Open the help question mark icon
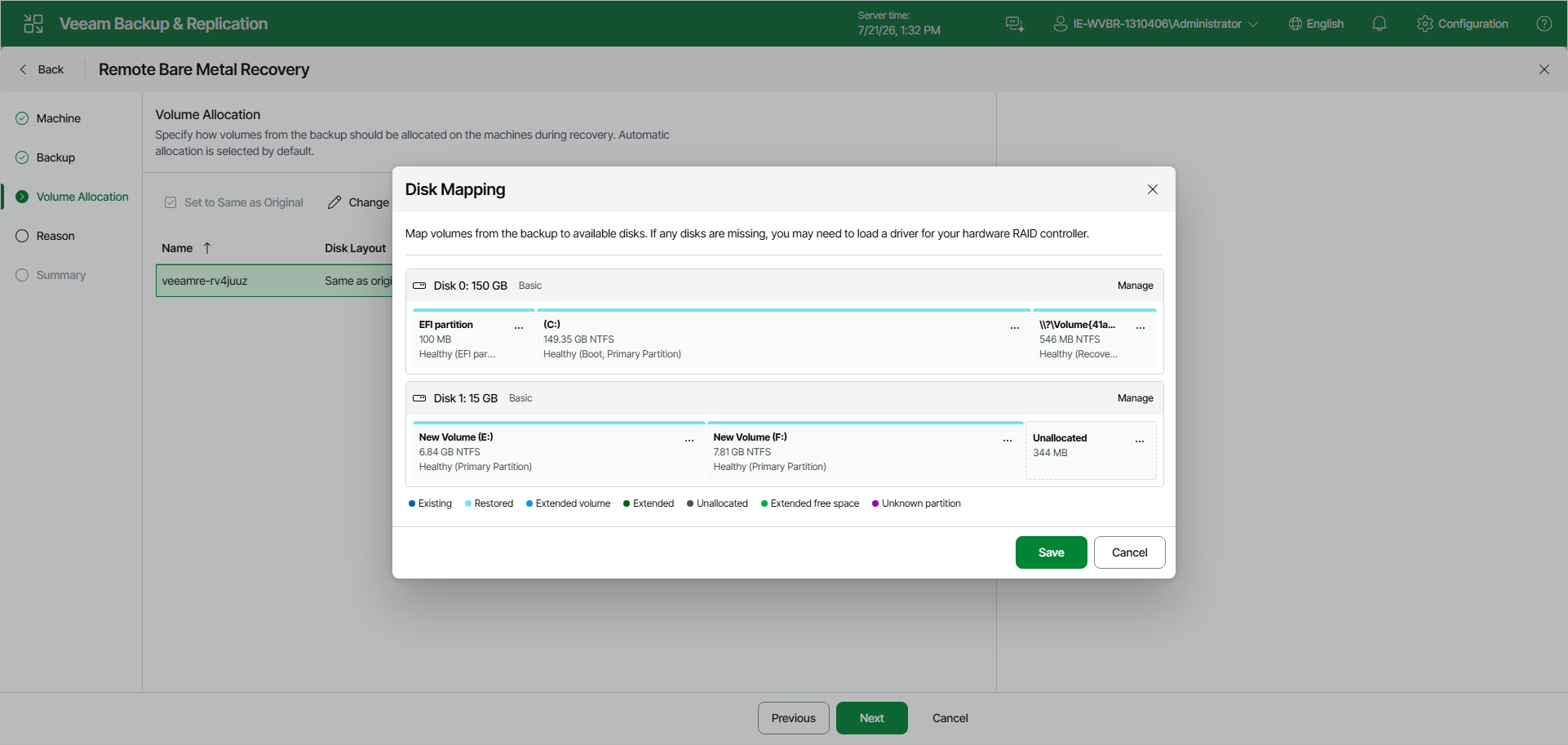Image resolution: width=1568 pixels, height=745 pixels. (1544, 24)
